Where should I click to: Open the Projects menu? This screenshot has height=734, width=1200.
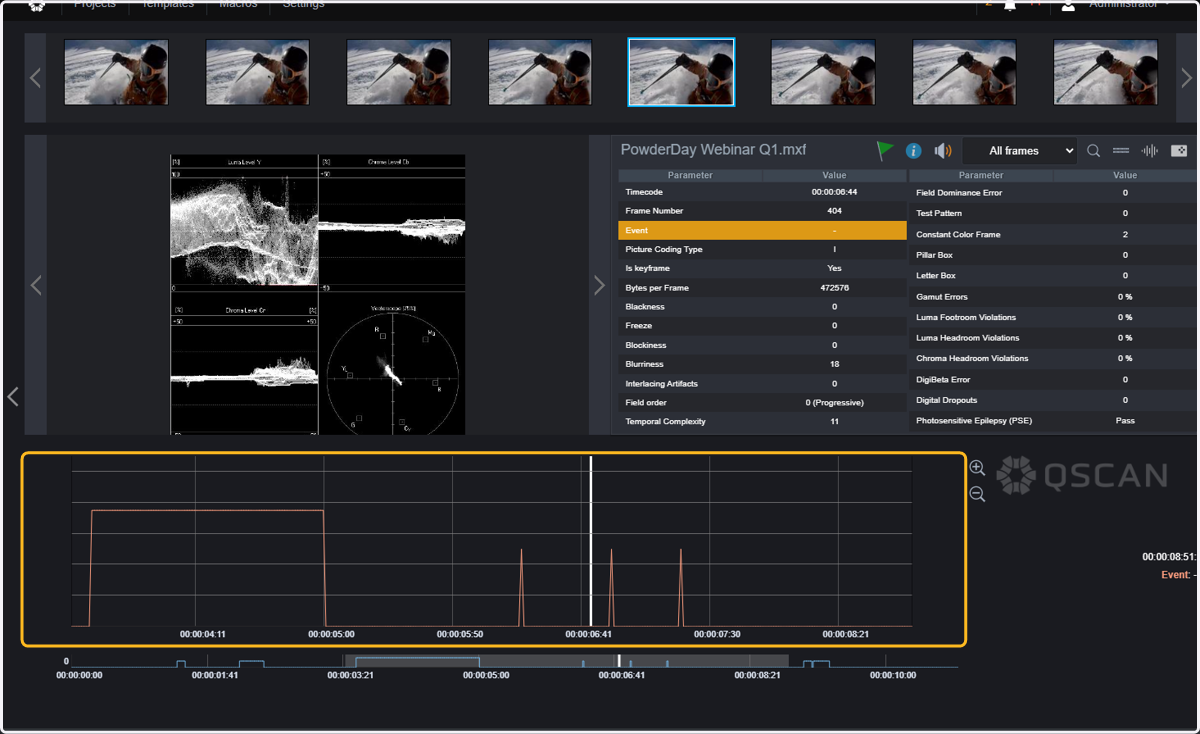pyautogui.click(x=95, y=4)
